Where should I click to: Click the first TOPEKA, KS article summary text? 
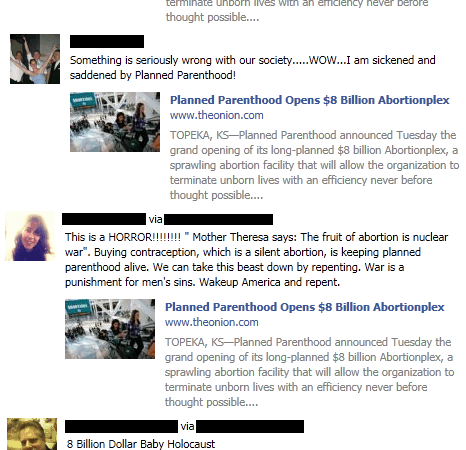pos(314,165)
